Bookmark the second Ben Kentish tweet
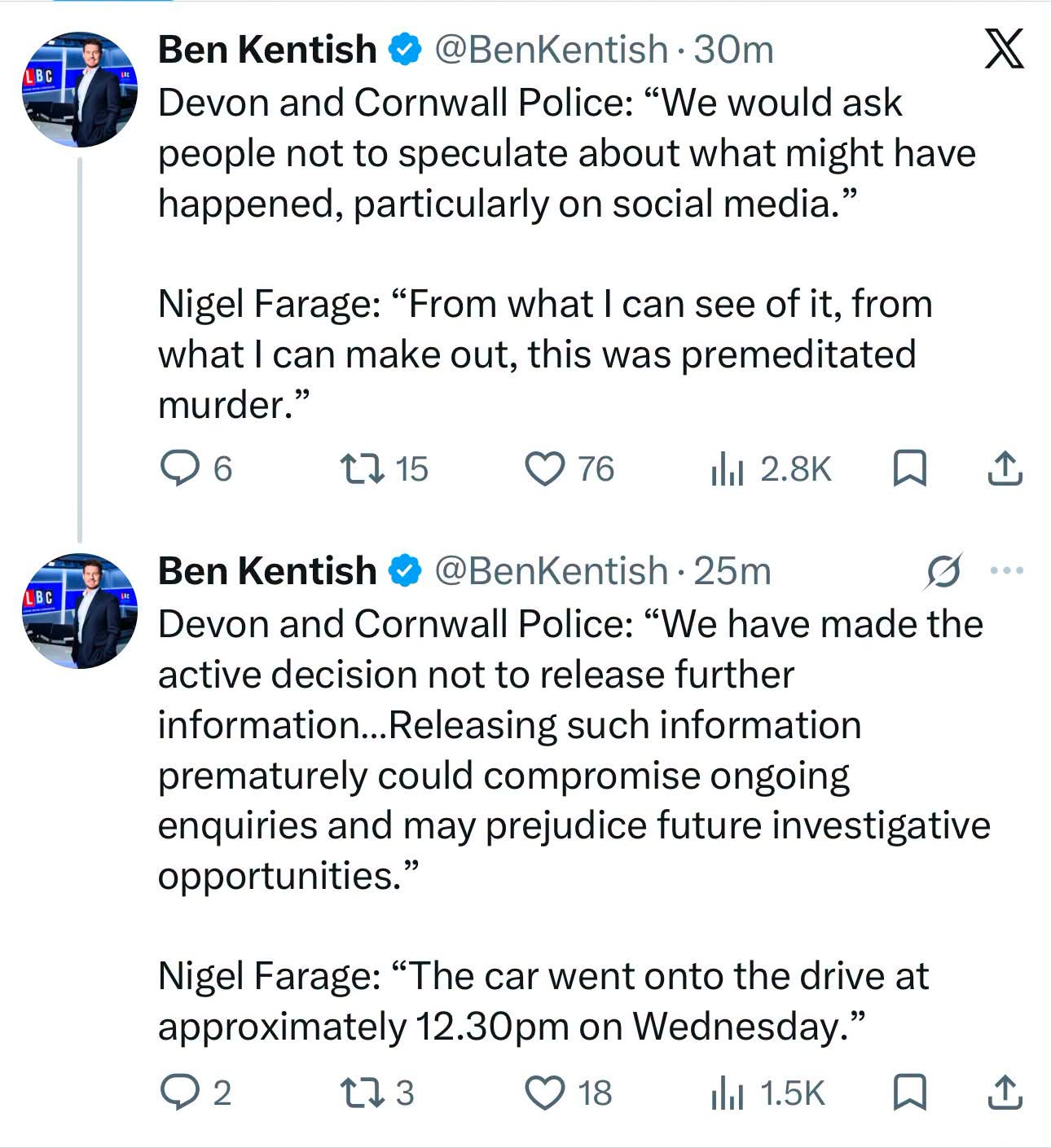This screenshot has height=1148, width=1051. click(x=909, y=1093)
